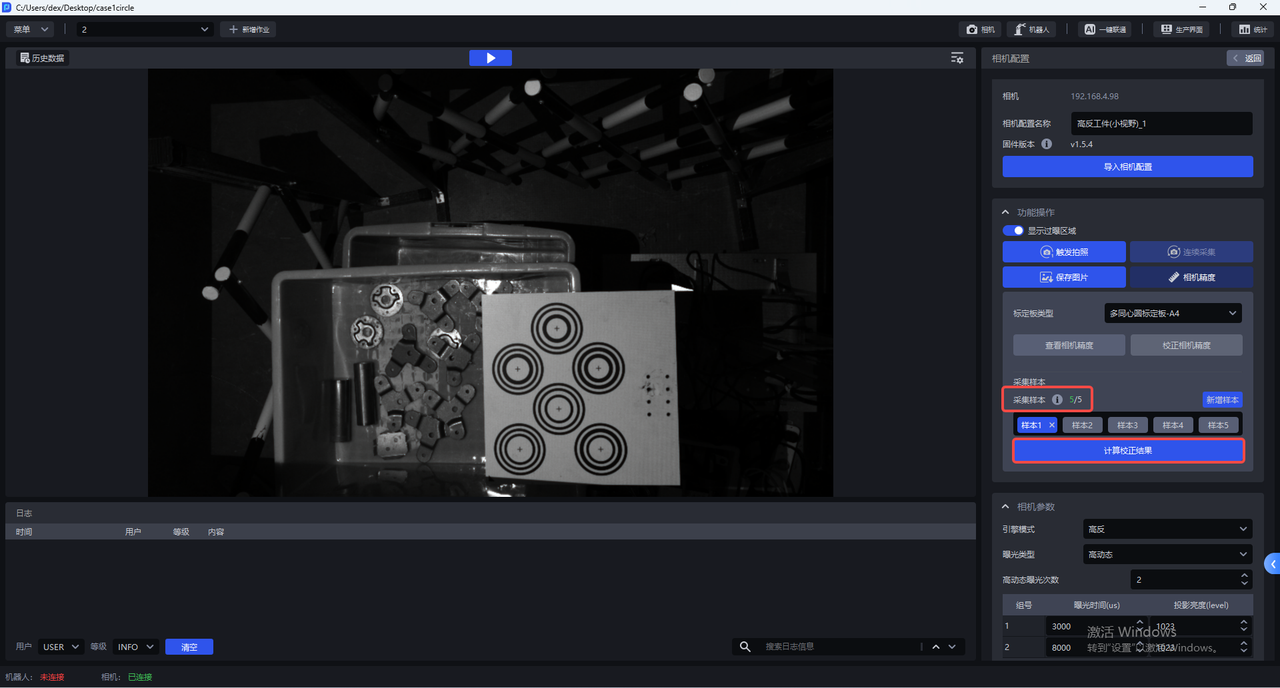Screen dimensions: 1280x688
Task: Click the info icon next to 固件版本
Action: coord(1047,144)
